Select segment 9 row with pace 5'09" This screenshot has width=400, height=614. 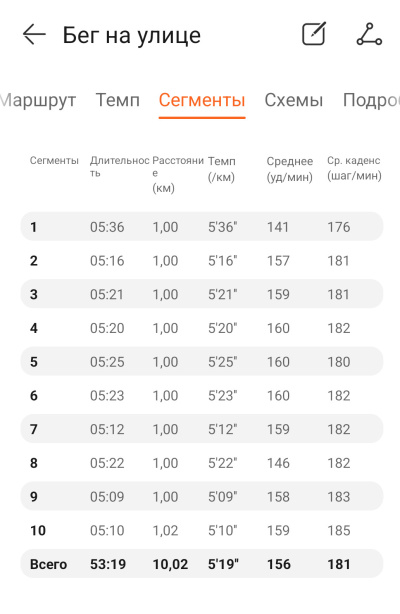(202, 497)
